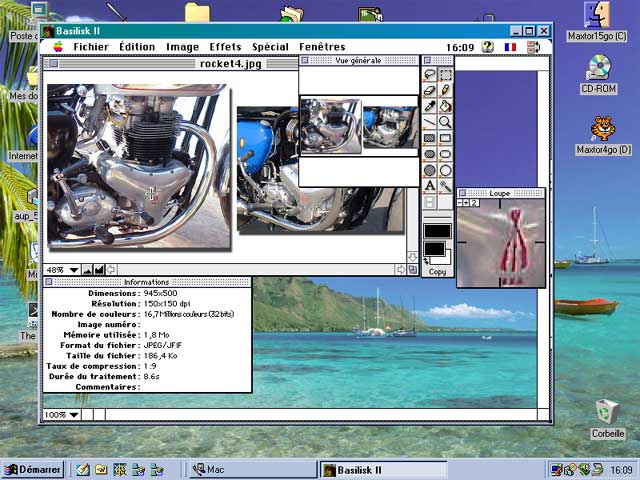
Task: Click the Copy button in tool palette
Action: pyautogui.click(x=437, y=272)
